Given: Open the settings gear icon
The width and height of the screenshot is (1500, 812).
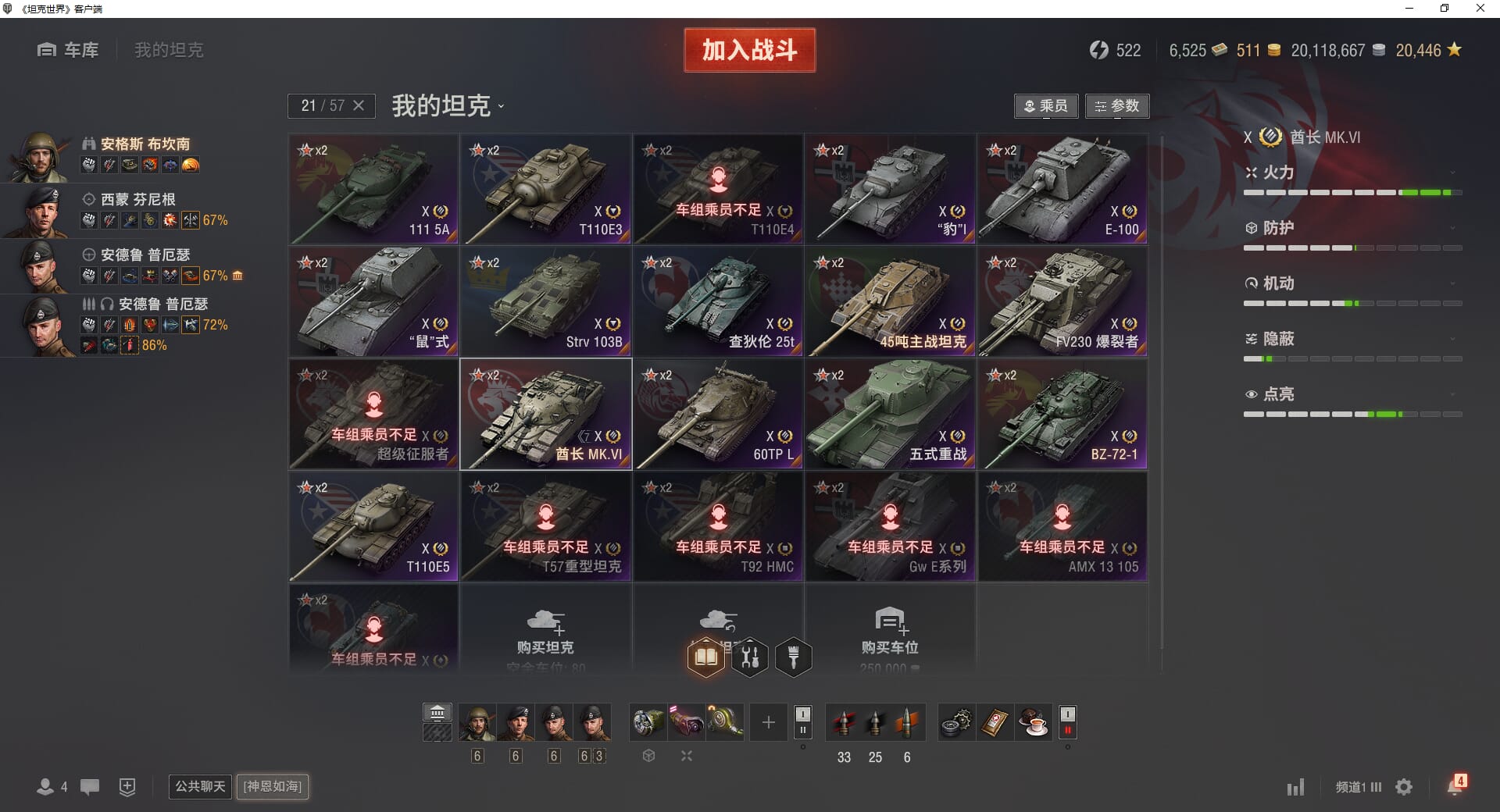Looking at the screenshot, I should pyautogui.click(x=1404, y=787).
